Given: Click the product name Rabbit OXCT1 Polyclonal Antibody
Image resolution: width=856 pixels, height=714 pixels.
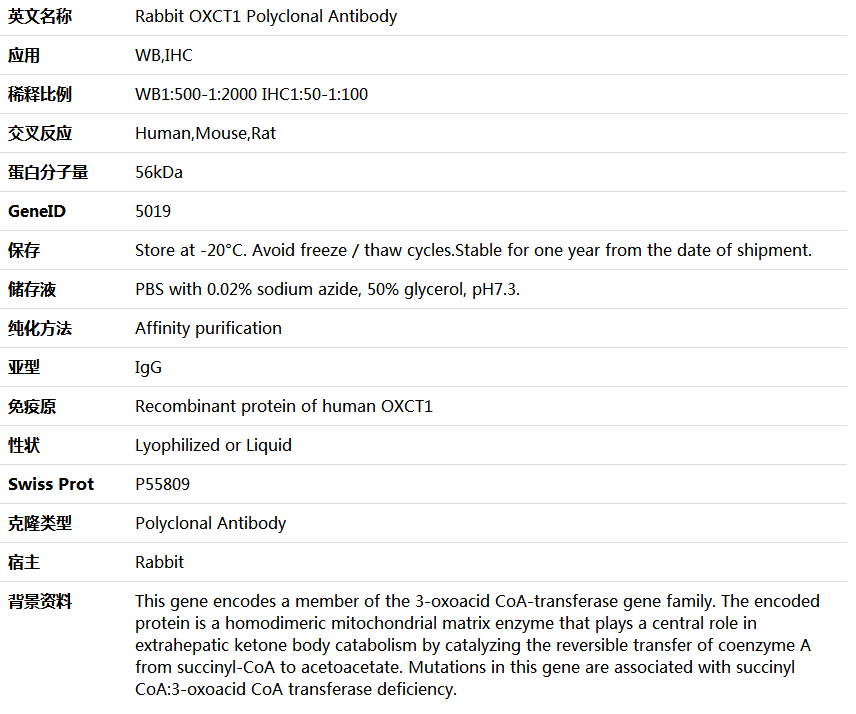Looking at the screenshot, I should point(266,17).
